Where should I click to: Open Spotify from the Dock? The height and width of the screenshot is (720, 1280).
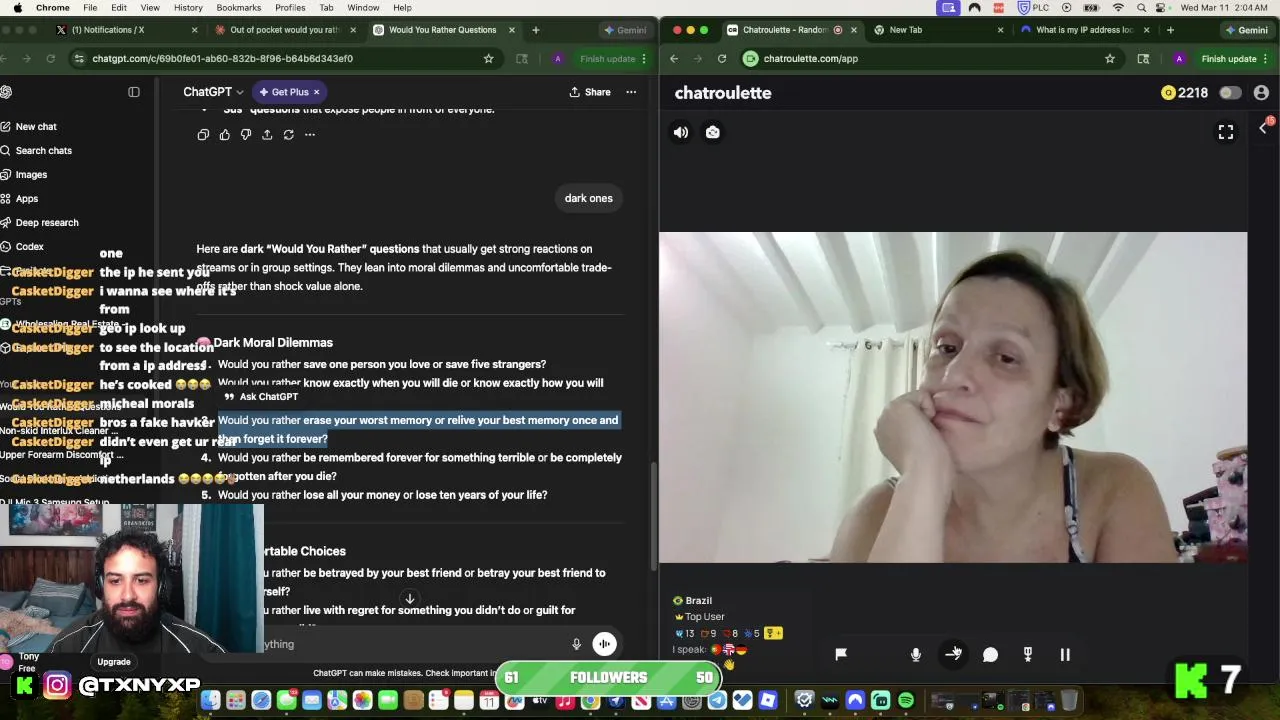tap(906, 701)
